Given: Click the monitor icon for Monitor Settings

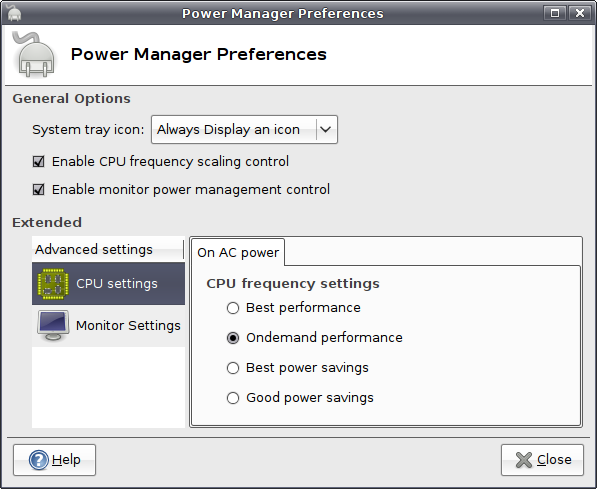Looking at the screenshot, I should click(x=53, y=325).
